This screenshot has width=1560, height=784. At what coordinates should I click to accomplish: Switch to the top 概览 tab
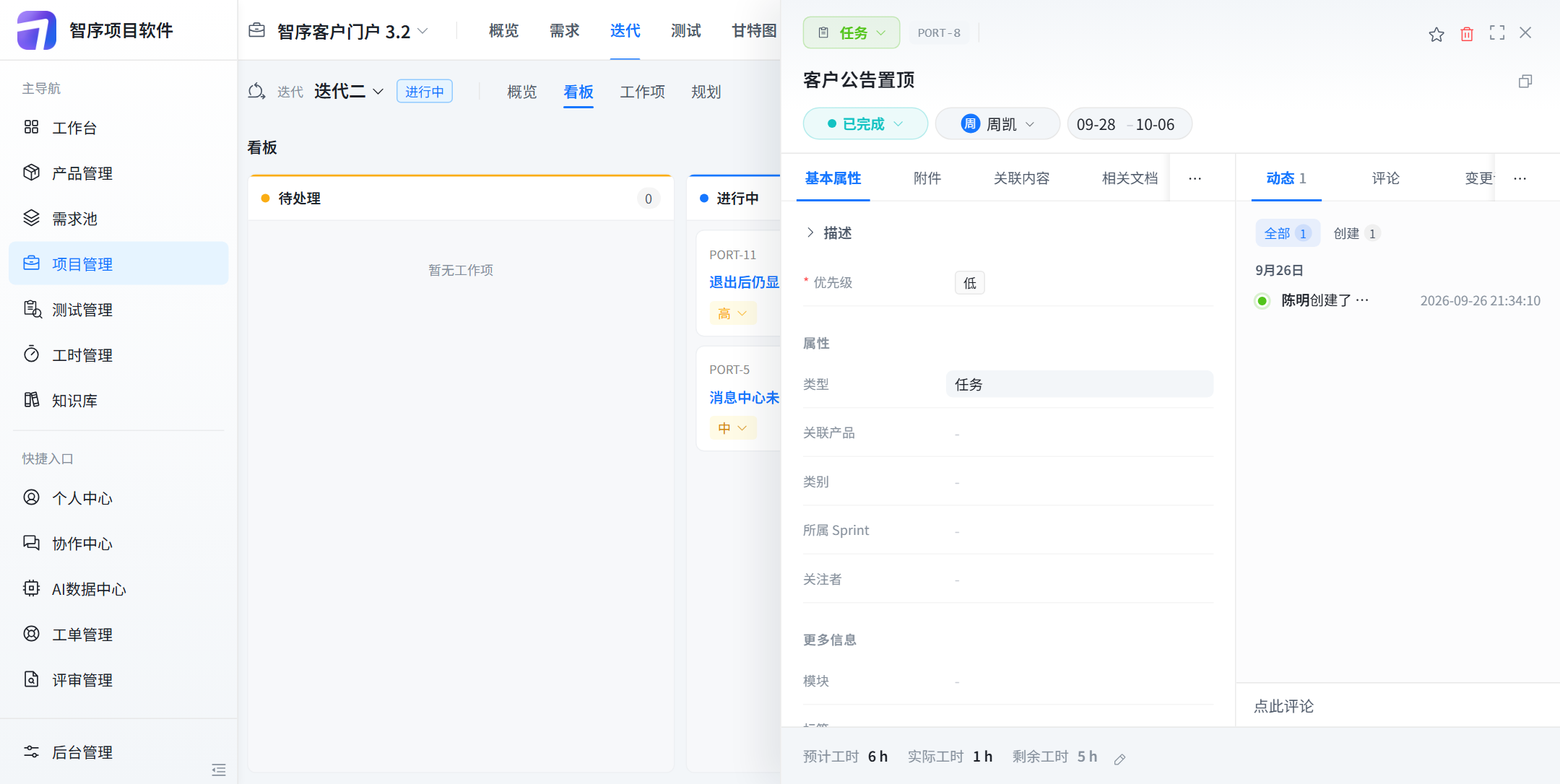coord(503,30)
